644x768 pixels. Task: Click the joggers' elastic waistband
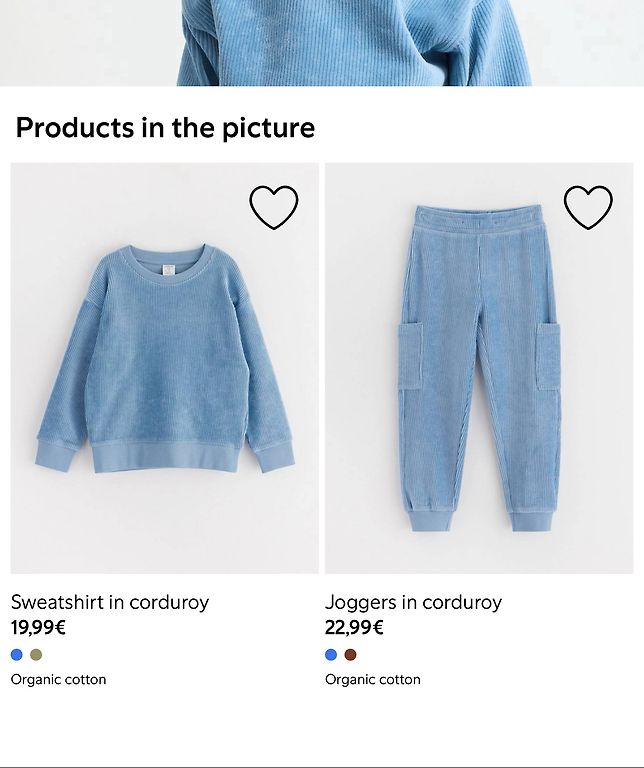click(478, 218)
